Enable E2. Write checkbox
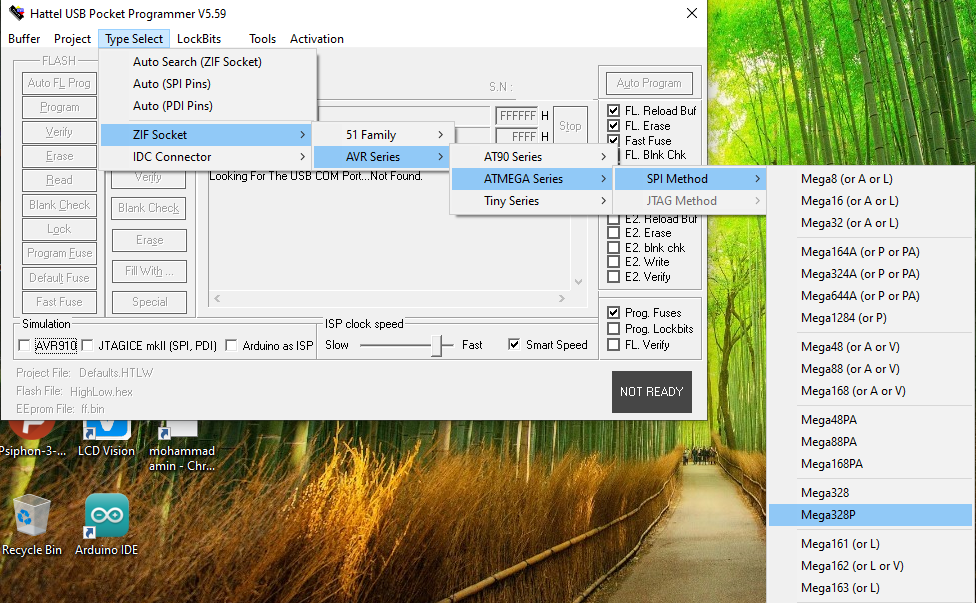This screenshot has height=603, width=976. point(613,262)
